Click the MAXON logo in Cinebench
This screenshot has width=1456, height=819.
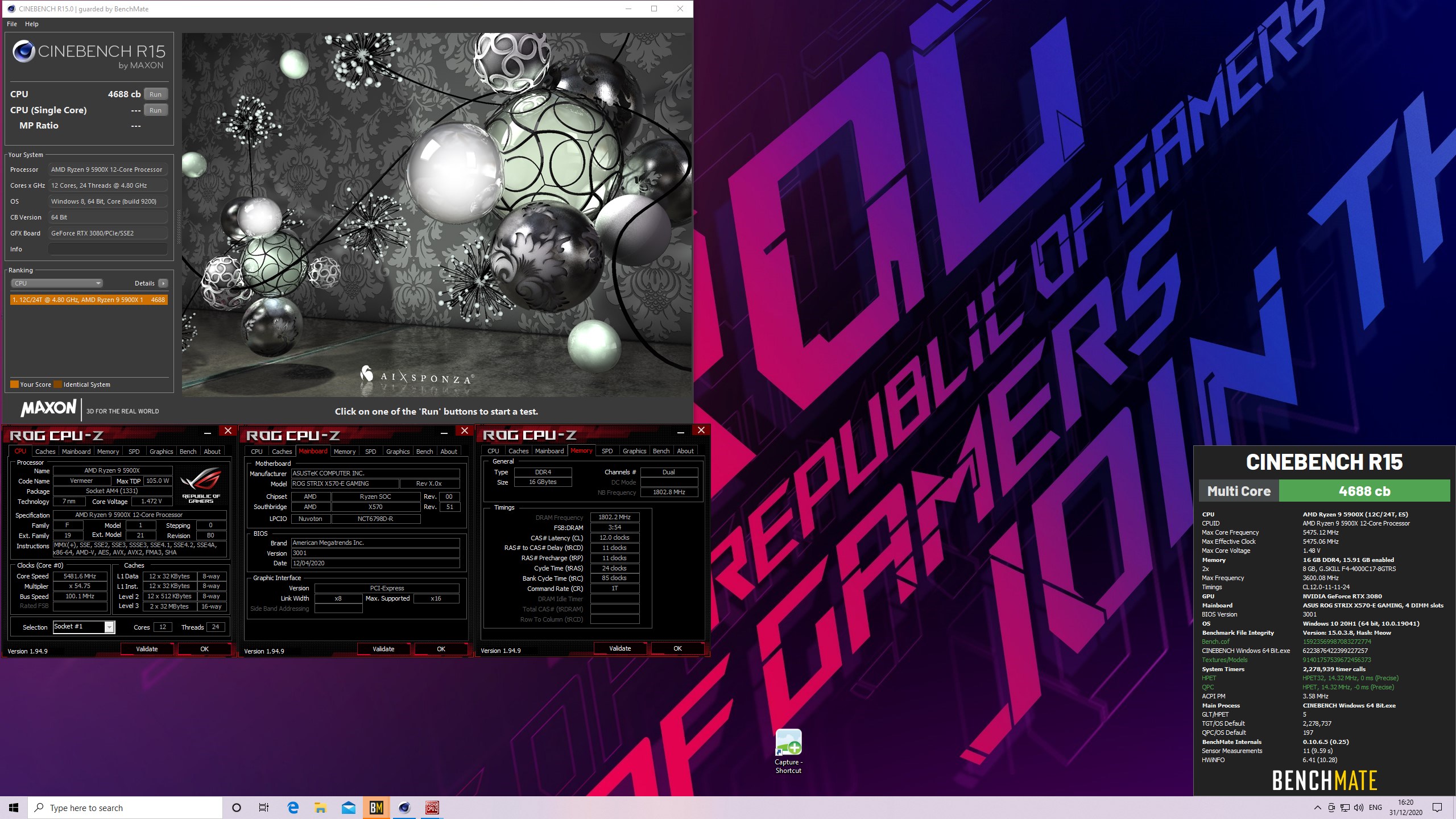tap(49, 408)
